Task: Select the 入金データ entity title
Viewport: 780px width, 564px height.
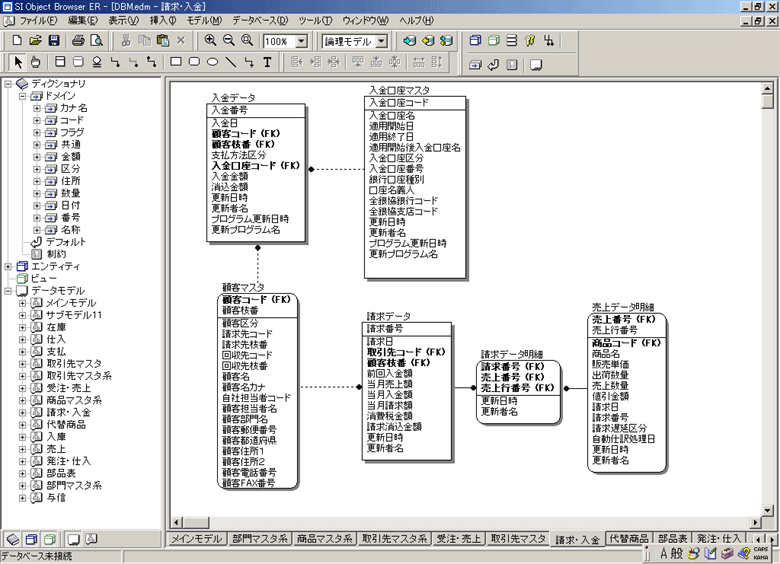Action: pos(233,97)
